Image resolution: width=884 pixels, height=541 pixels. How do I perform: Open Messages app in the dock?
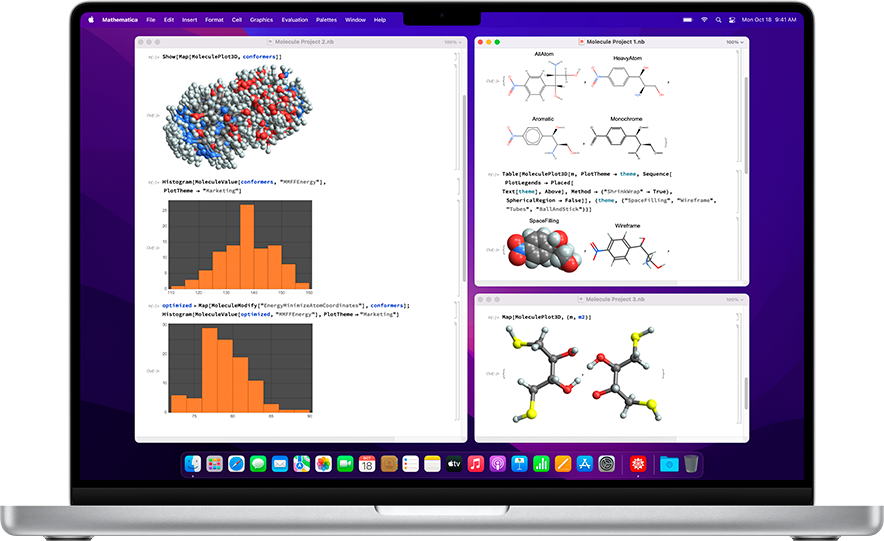pos(258,464)
